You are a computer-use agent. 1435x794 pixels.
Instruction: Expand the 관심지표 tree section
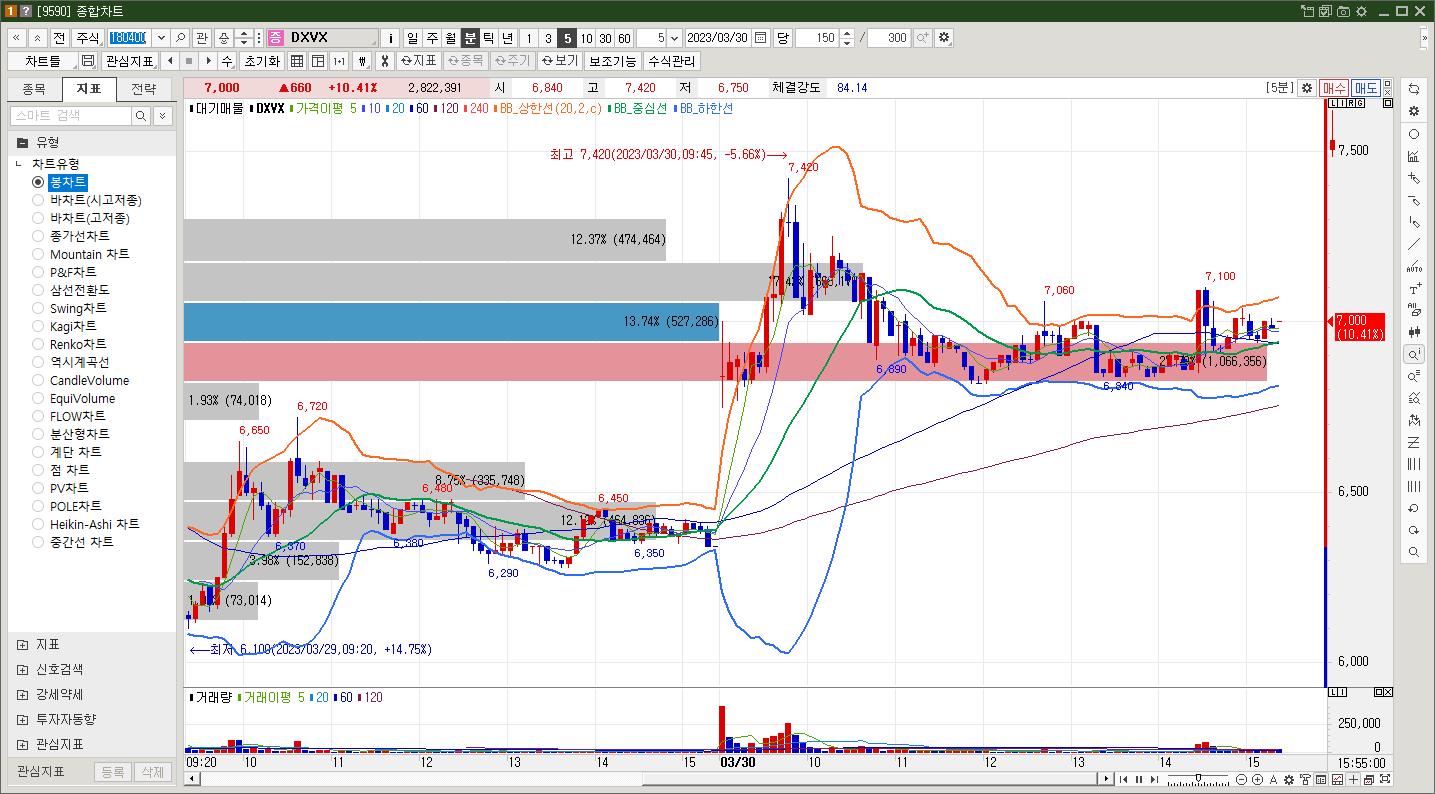pos(22,745)
